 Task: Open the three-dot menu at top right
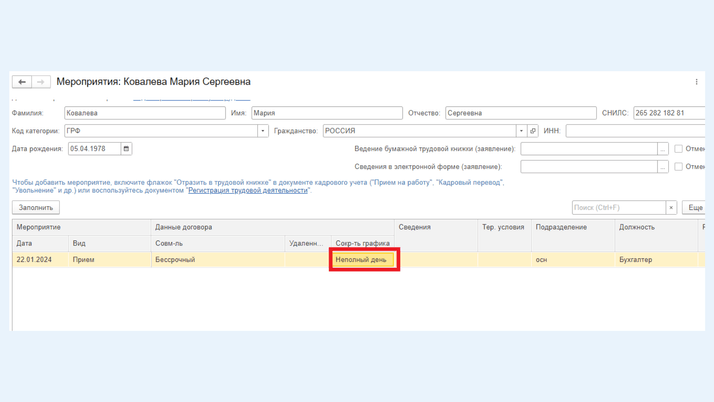tap(697, 82)
